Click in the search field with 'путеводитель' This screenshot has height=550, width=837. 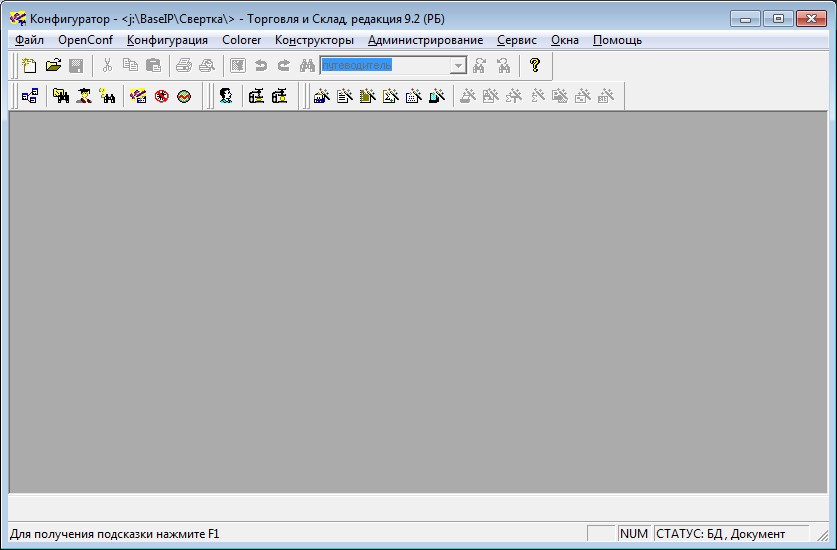(384, 66)
